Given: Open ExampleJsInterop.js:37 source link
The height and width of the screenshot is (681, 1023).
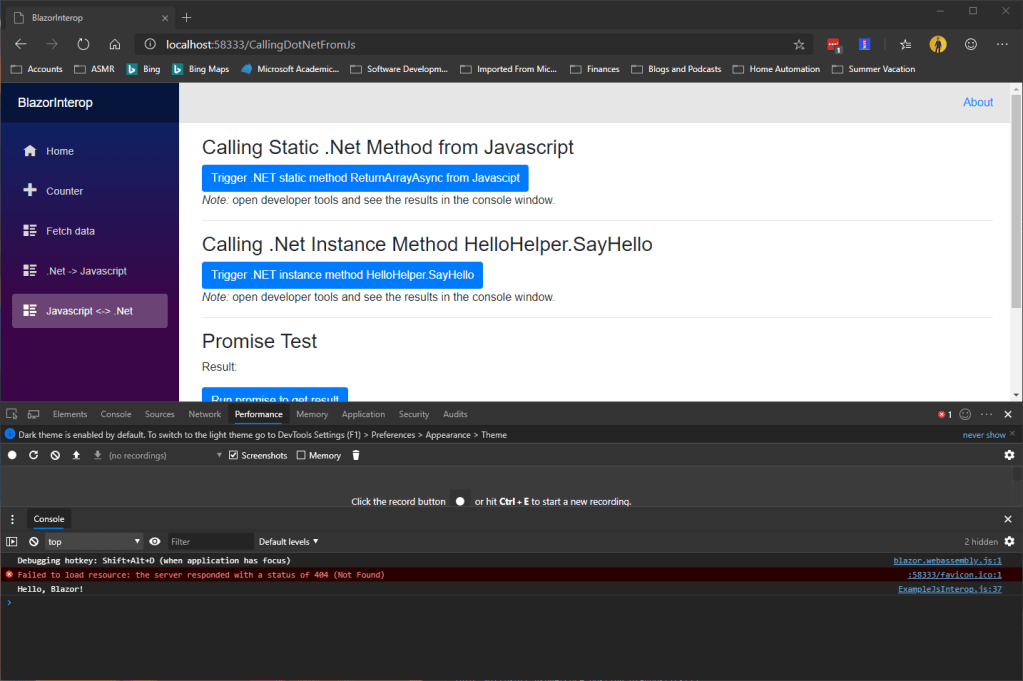Looking at the screenshot, I should point(949,589).
